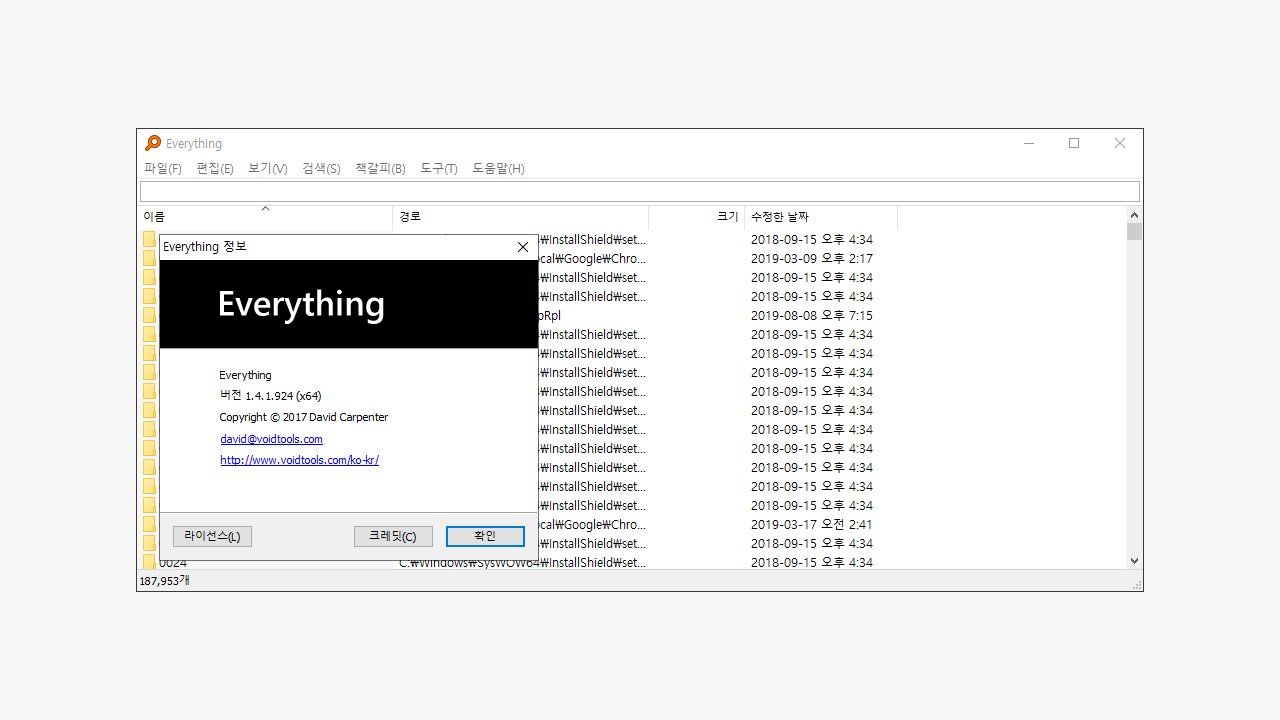Click the large Everything banner logo
This screenshot has width=1280, height=720.
click(301, 305)
